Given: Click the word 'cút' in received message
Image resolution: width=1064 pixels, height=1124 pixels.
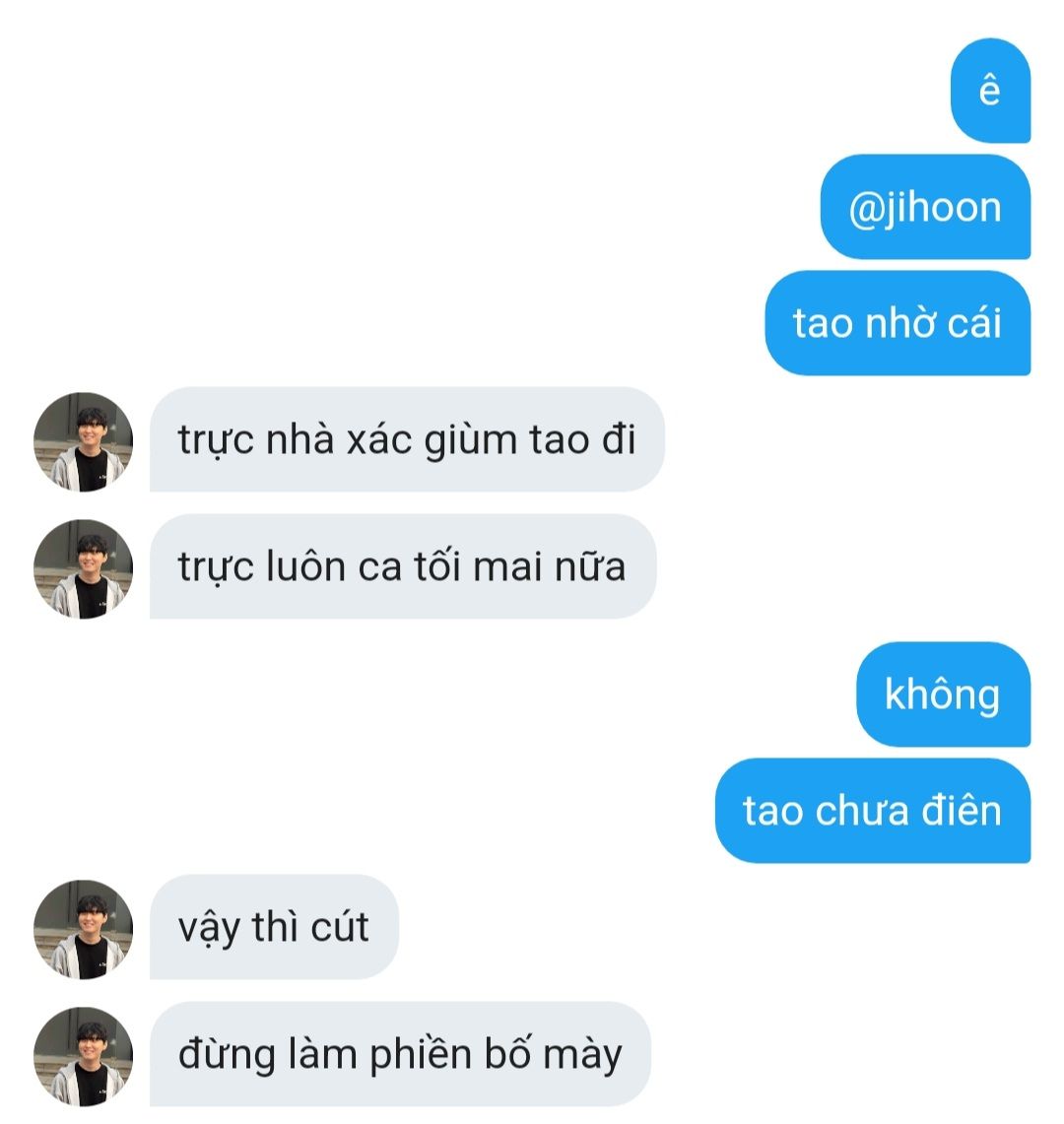Looking at the screenshot, I should click(x=340, y=926).
